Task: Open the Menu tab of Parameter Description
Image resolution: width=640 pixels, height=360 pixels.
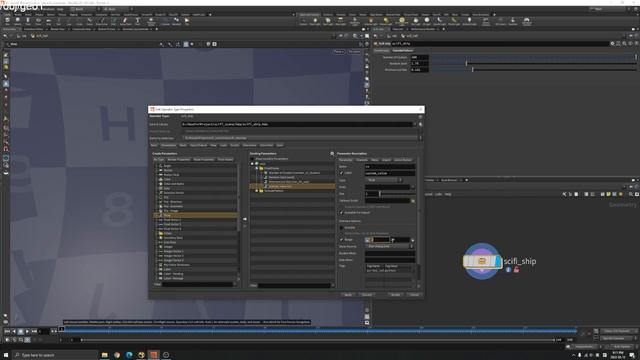Action: coord(375,160)
